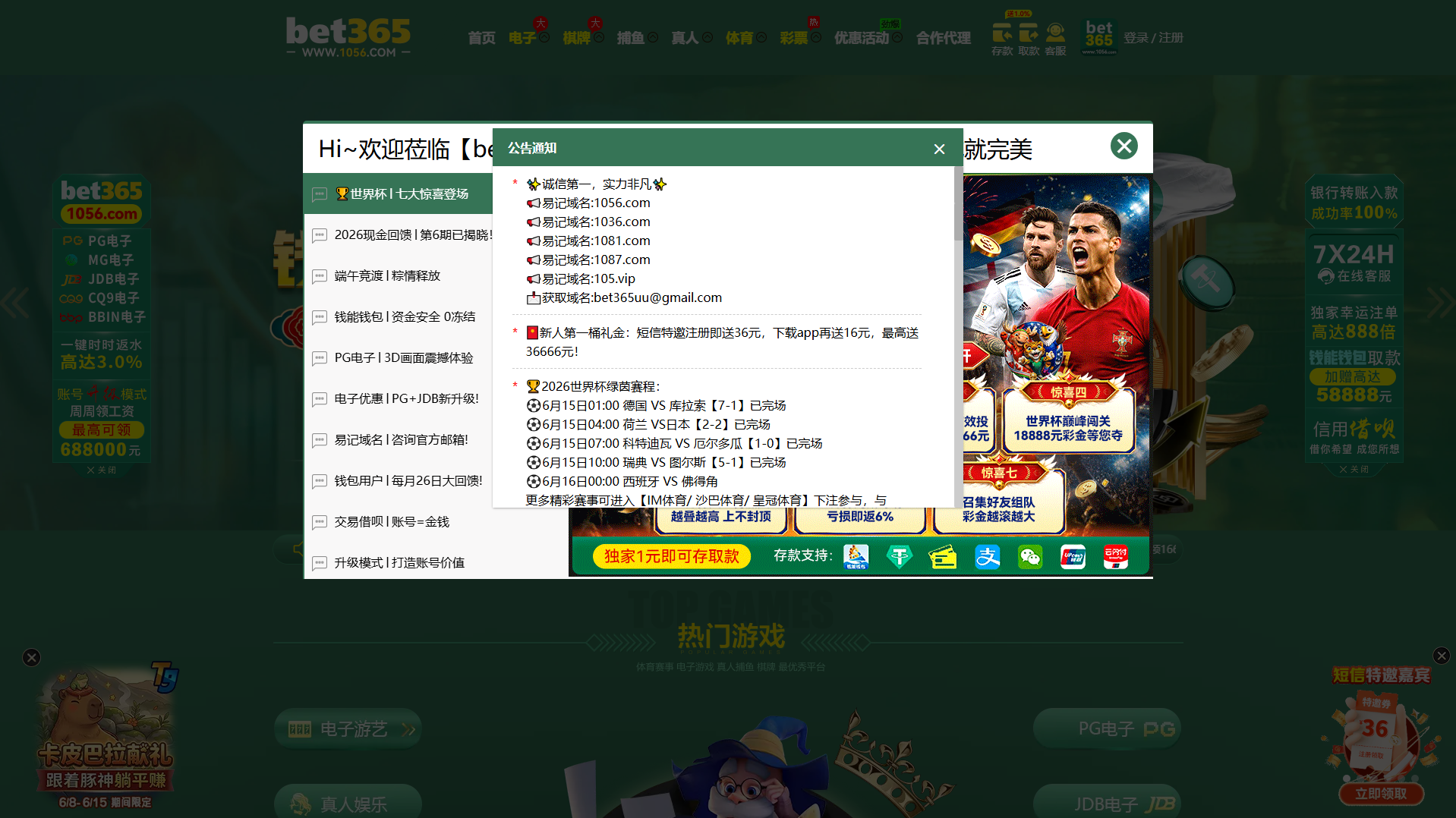Select the 钱包用户 | 每月26日大回馈 tab
This screenshot has width=1456, height=818.
click(x=399, y=481)
